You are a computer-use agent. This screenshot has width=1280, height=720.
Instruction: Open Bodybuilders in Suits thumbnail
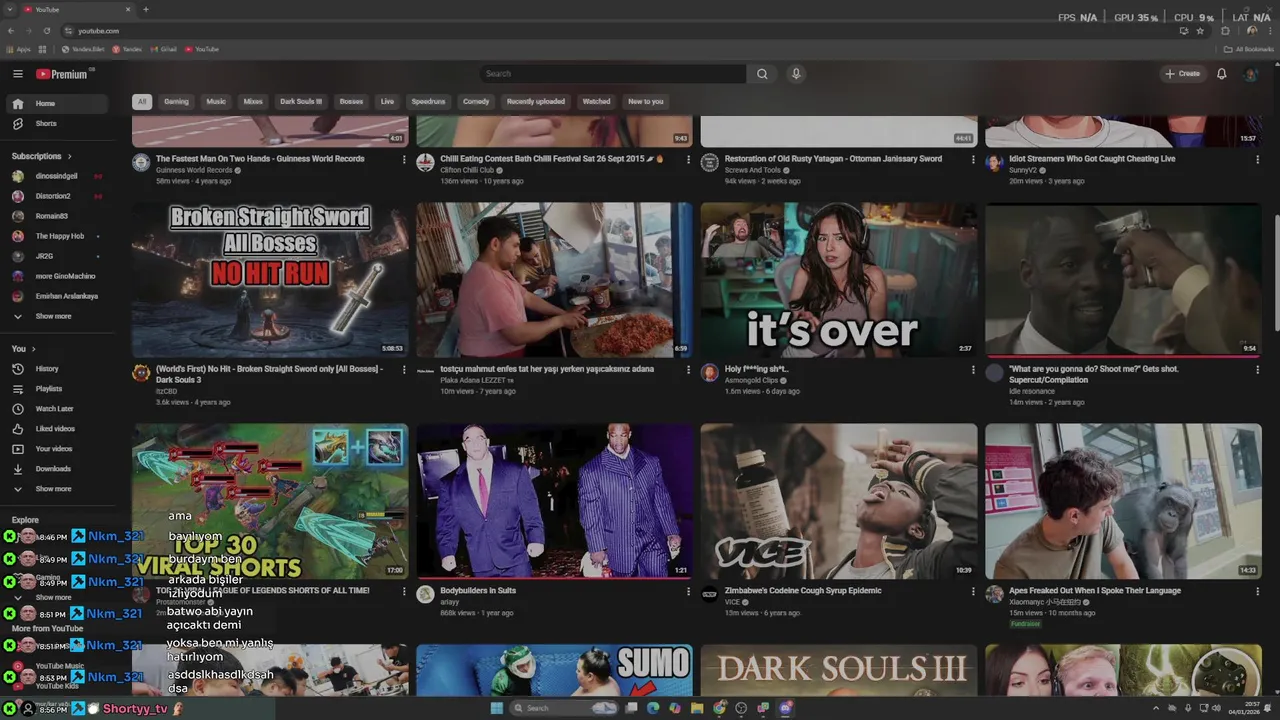tap(554, 501)
